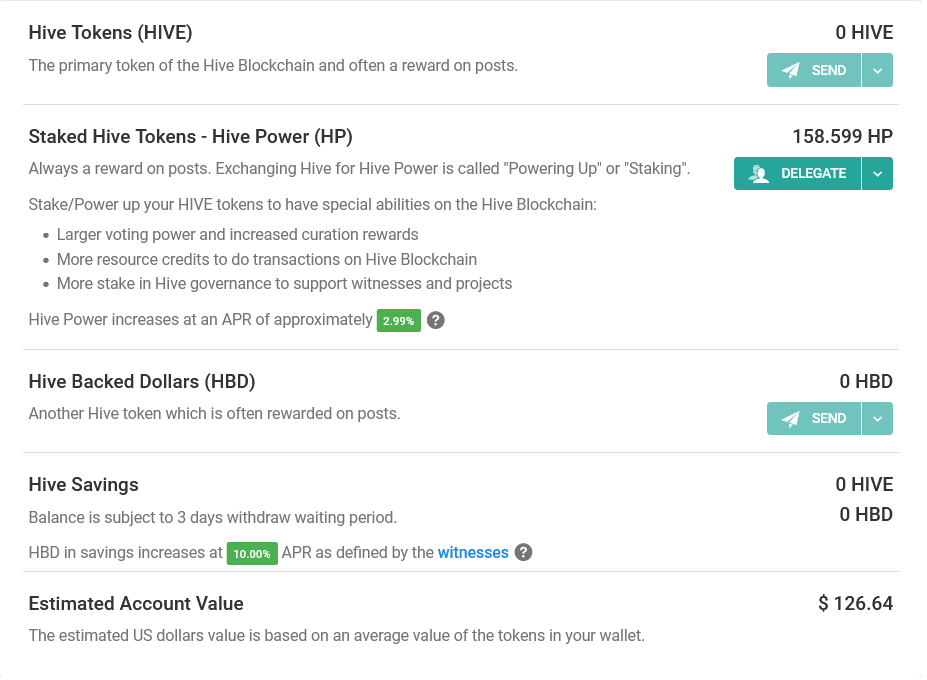Click the green 2.99% APR badge
Screen dimensions: 927x680
point(398,321)
